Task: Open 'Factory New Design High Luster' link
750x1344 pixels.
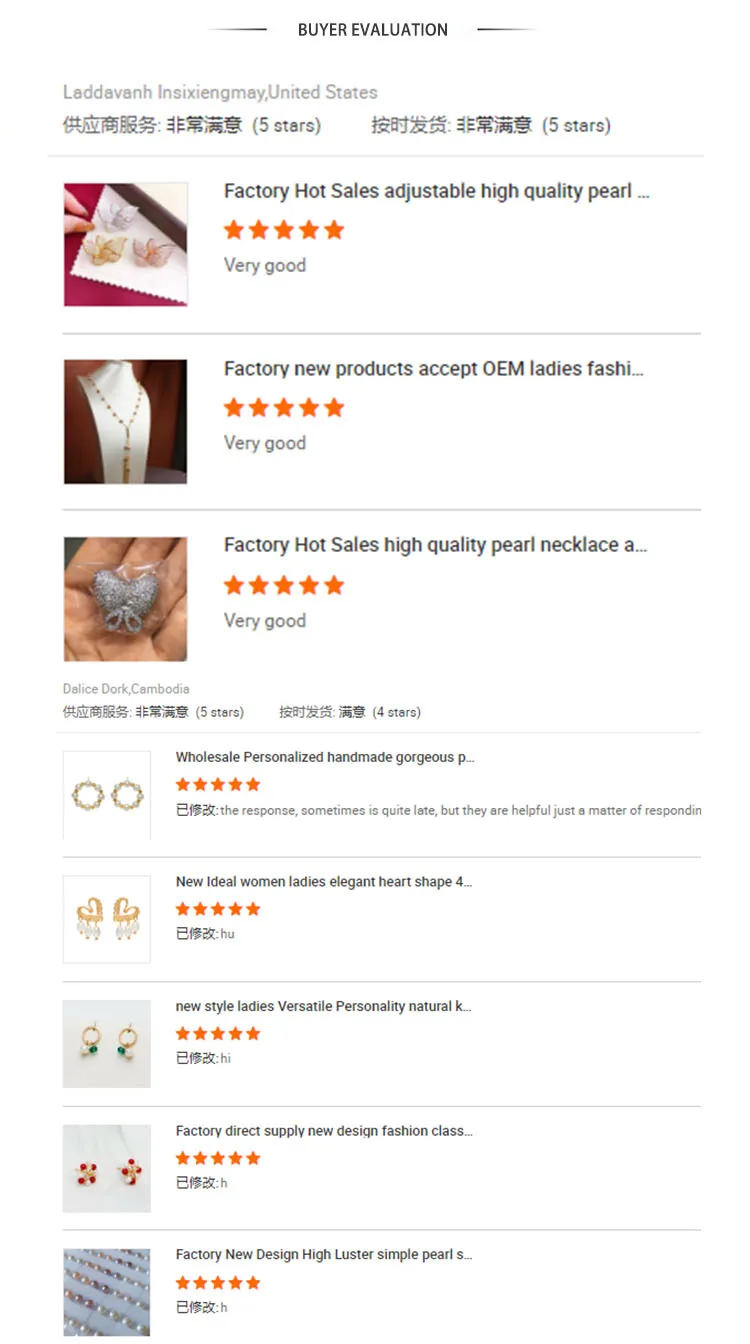Action: (x=324, y=1254)
